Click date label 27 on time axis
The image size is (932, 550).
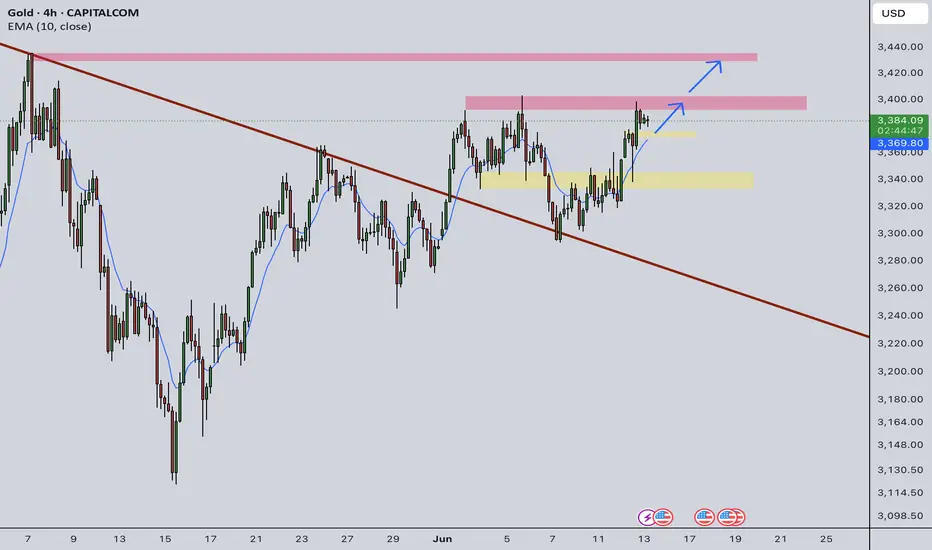coord(347,539)
